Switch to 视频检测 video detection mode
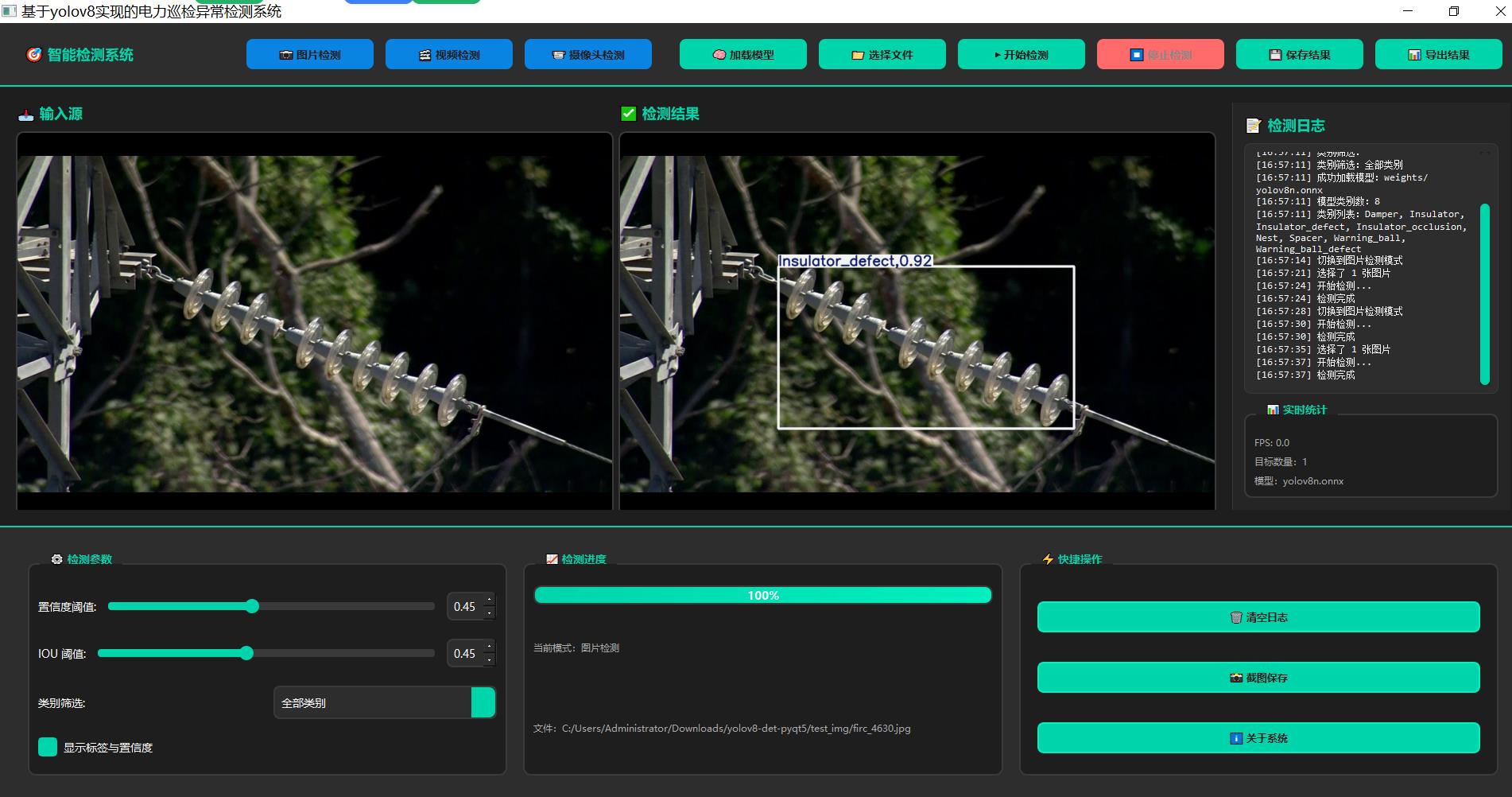The width and height of the screenshot is (1512, 797). tap(449, 54)
